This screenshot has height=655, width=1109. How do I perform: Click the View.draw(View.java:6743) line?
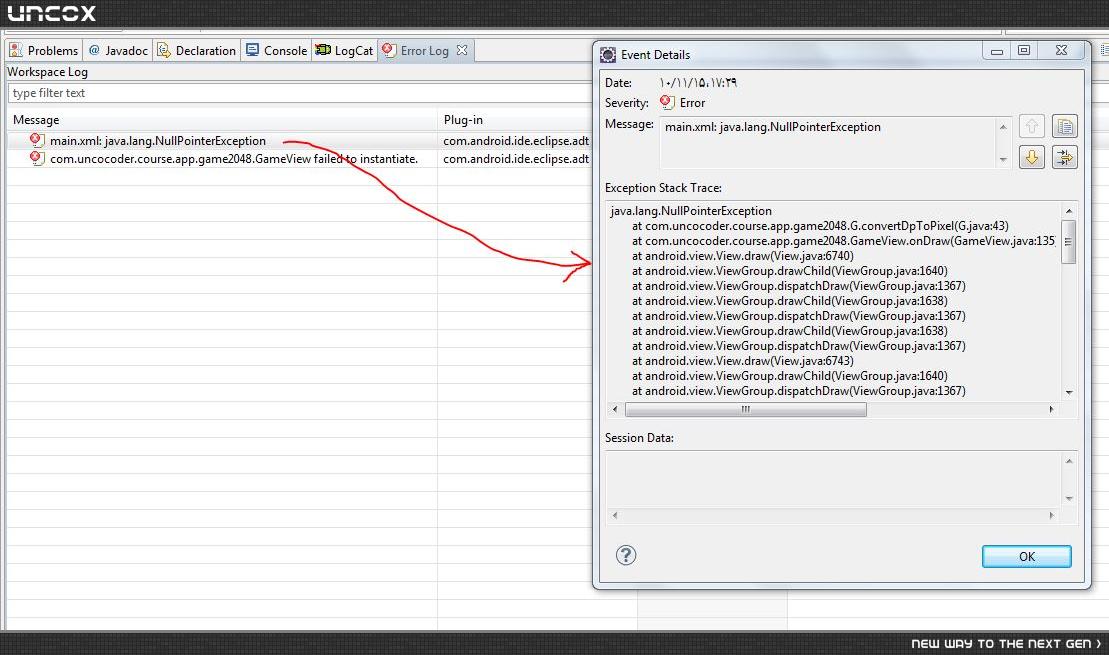click(743, 361)
